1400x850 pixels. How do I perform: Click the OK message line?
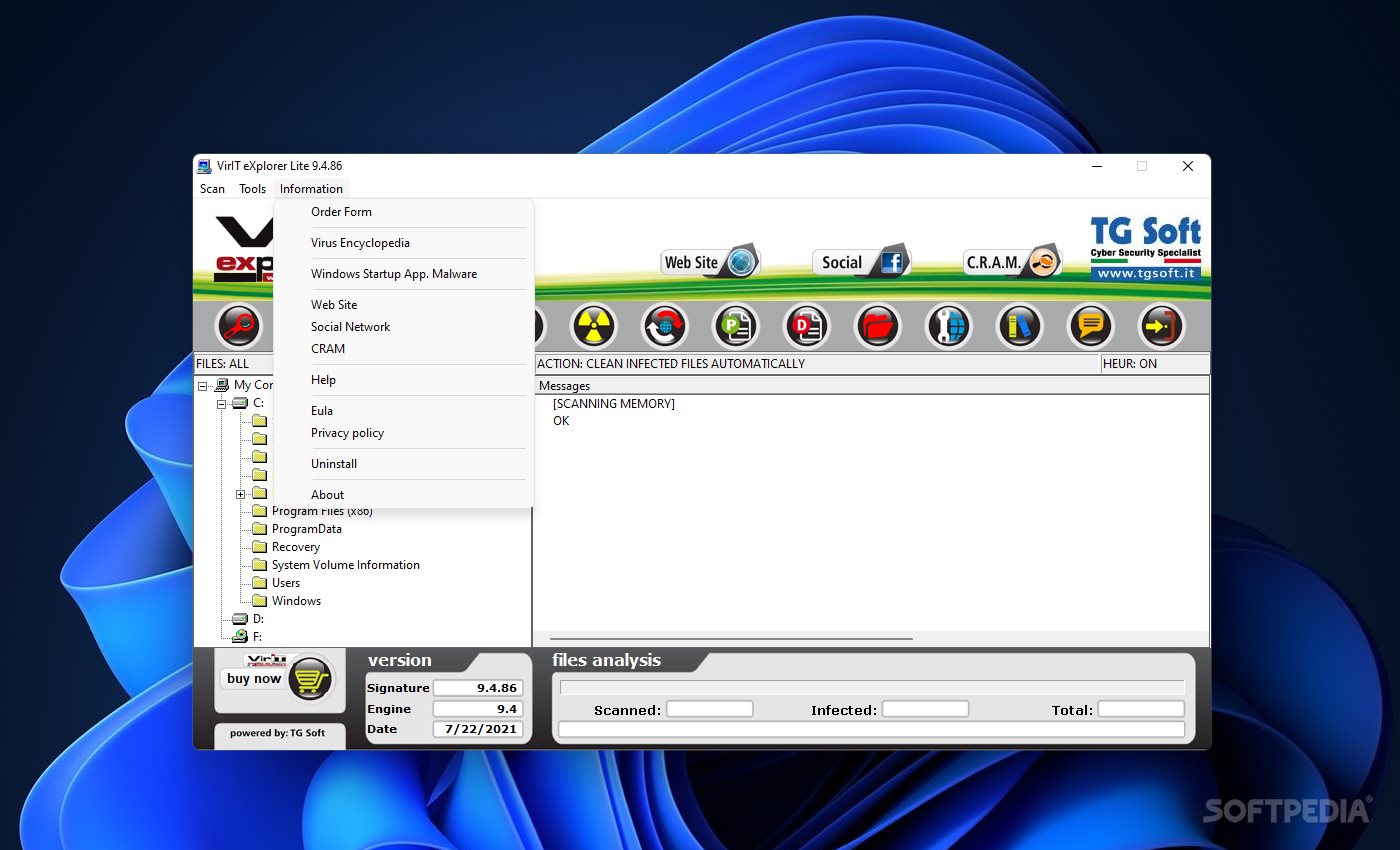(x=561, y=421)
